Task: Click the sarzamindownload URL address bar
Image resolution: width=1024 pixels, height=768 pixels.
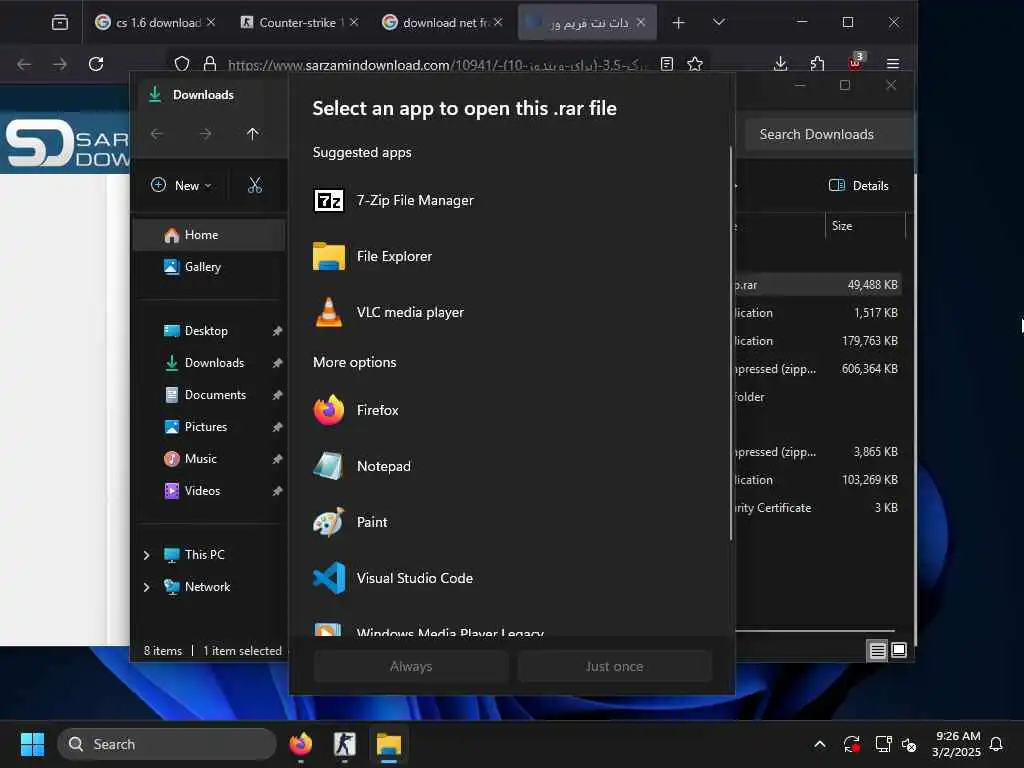Action: point(436,65)
